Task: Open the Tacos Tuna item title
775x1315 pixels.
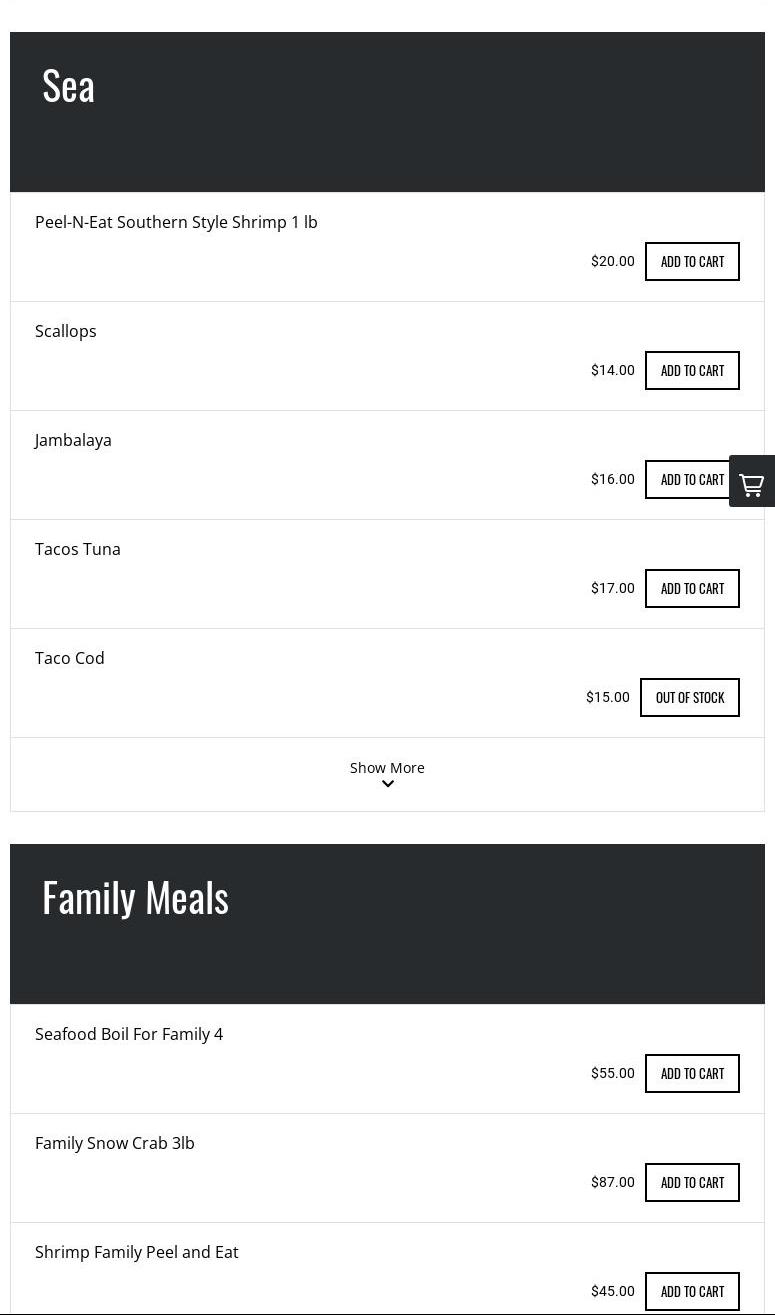Action: tap(78, 549)
